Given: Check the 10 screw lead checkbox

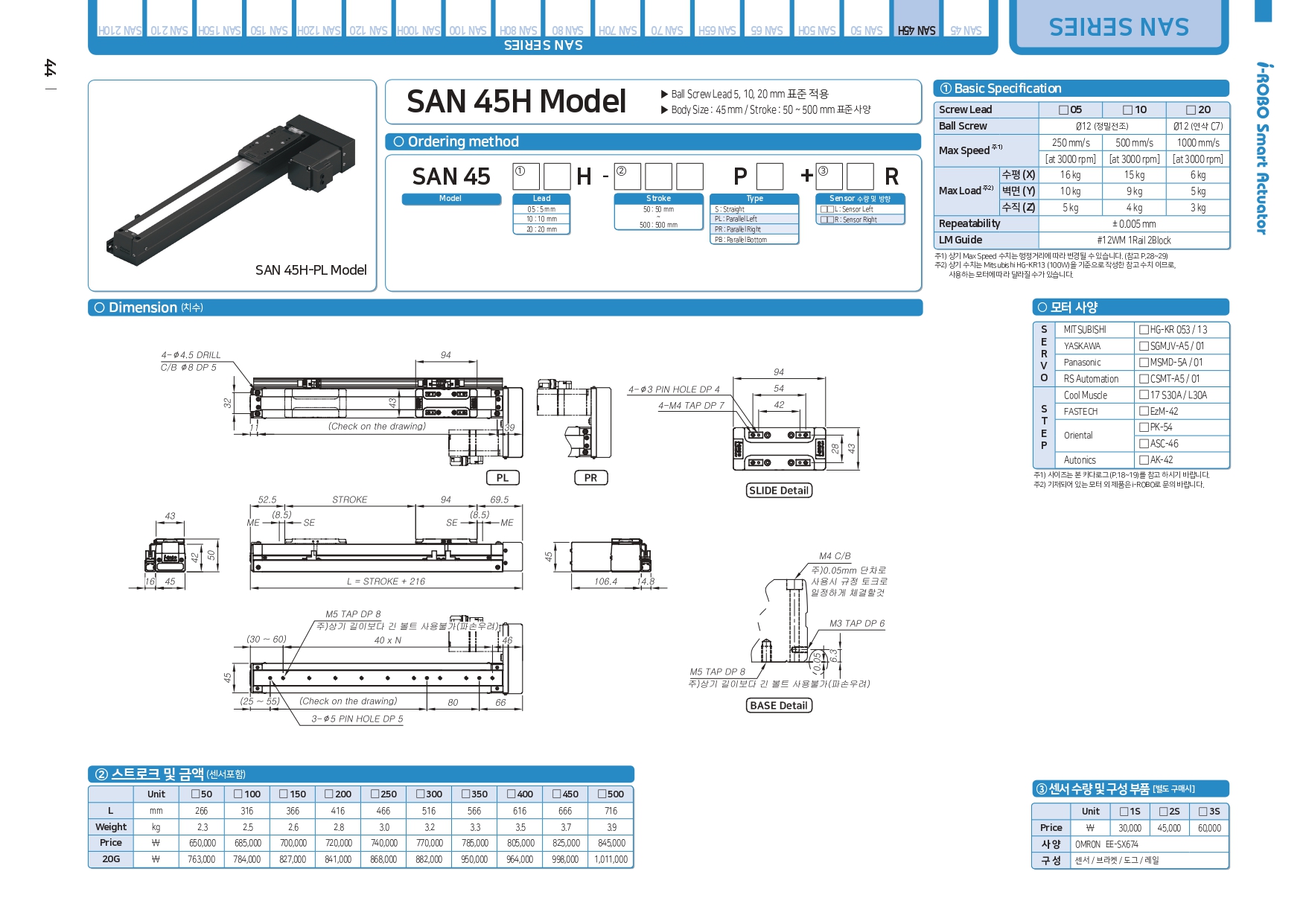Looking at the screenshot, I should point(1127,109).
